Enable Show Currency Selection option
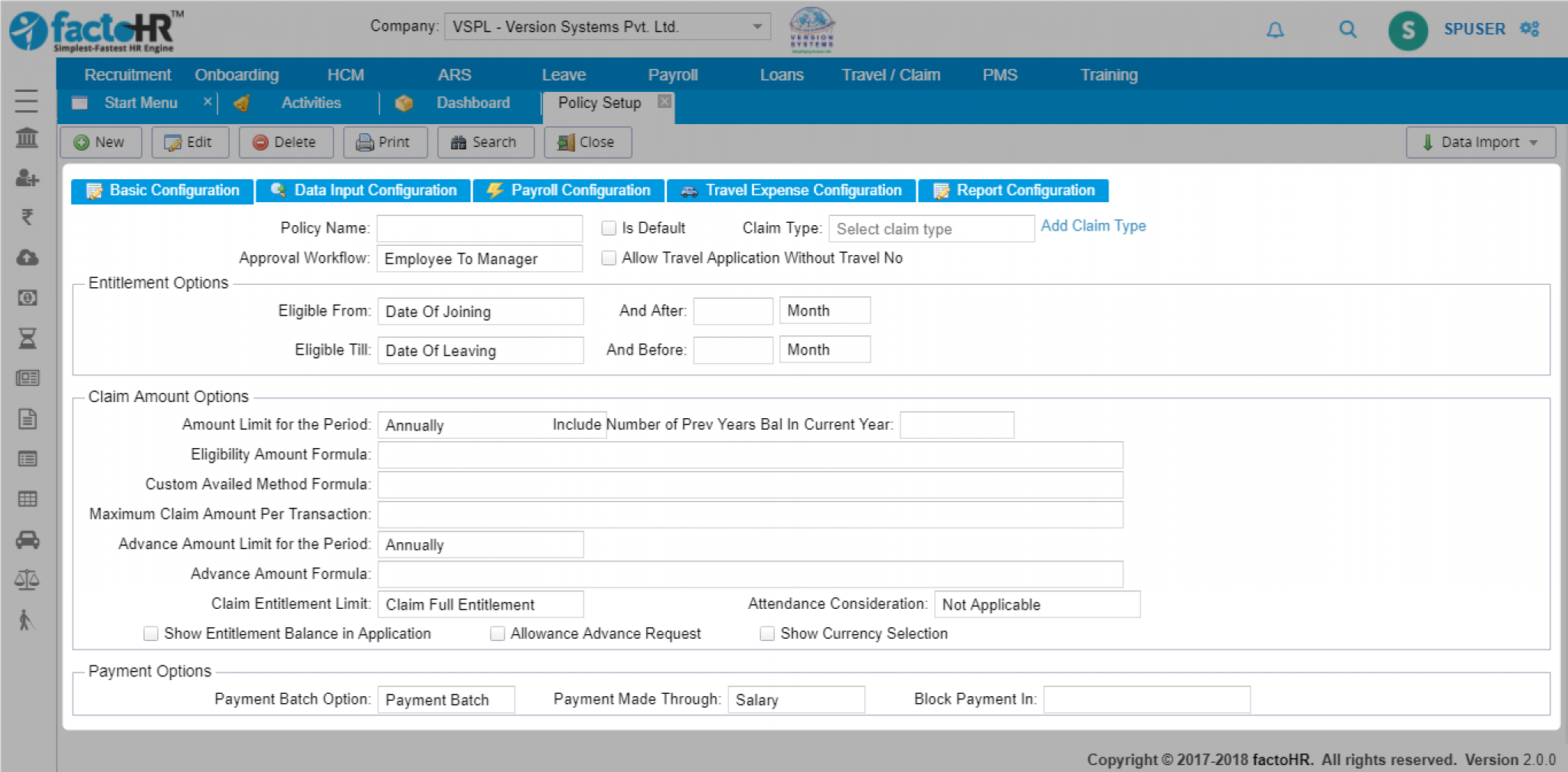Viewport: 1568px width, 772px height. click(x=767, y=633)
